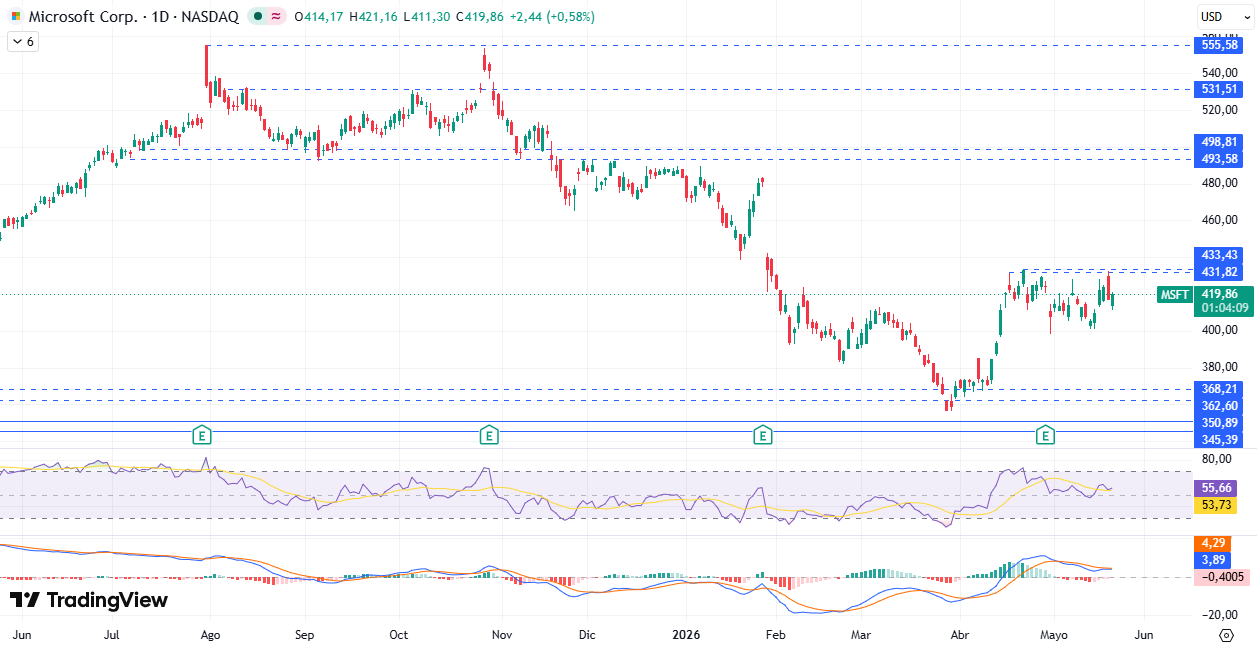Viewport: 1257px width, 648px height.
Task: Click the green 419,86 last price label
Action: (1220, 294)
